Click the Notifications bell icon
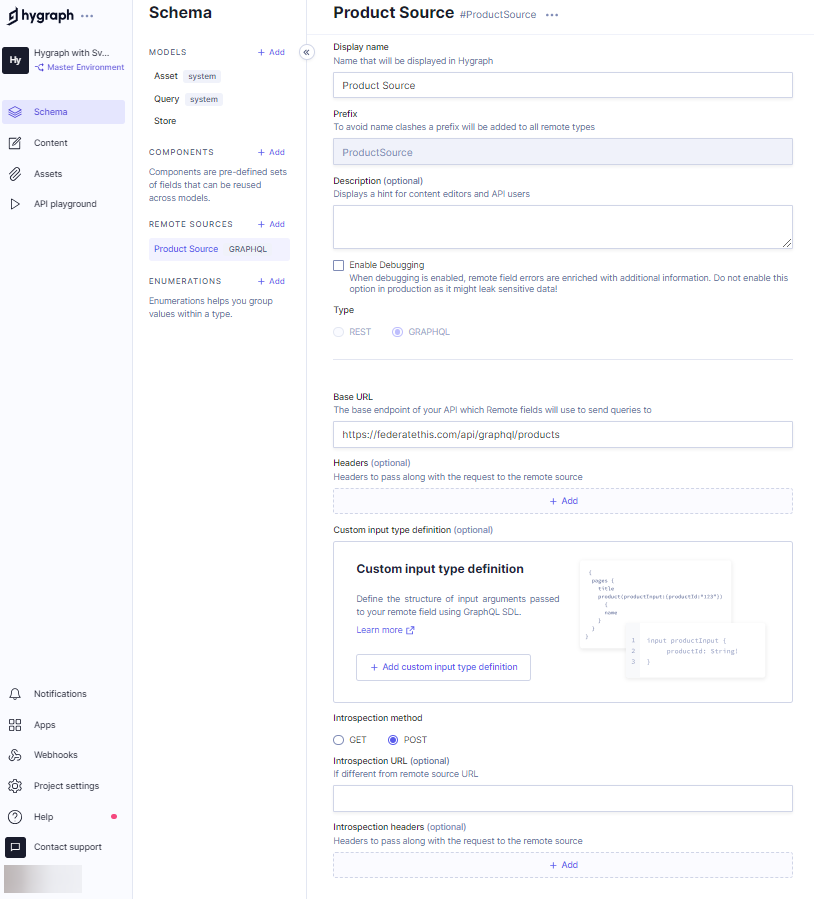The width and height of the screenshot is (814, 899). [x=15, y=694]
